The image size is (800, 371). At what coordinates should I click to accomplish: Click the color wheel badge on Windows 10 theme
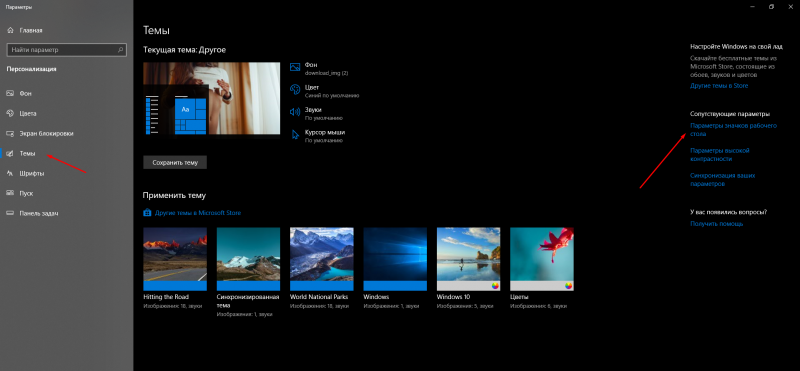tap(495, 286)
